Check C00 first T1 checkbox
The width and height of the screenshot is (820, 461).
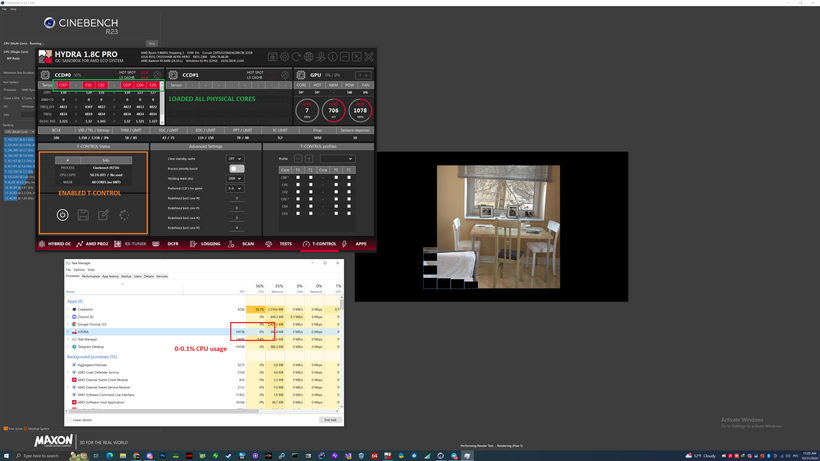(311, 177)
